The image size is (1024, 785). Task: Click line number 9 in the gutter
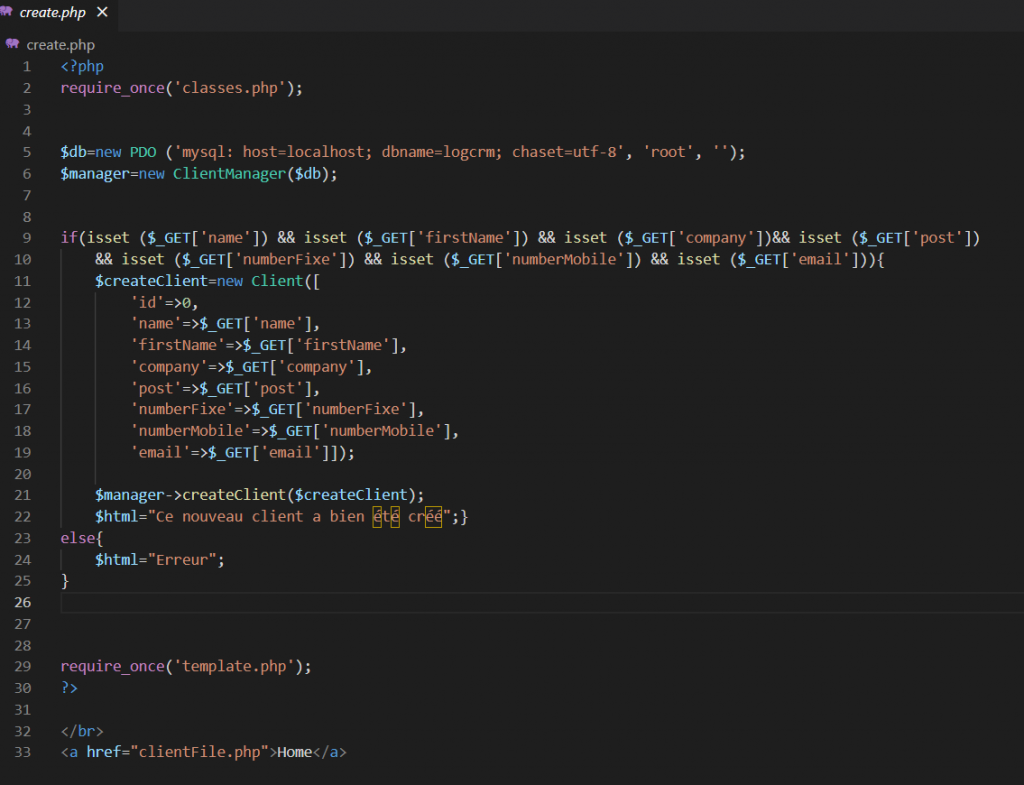27,238
